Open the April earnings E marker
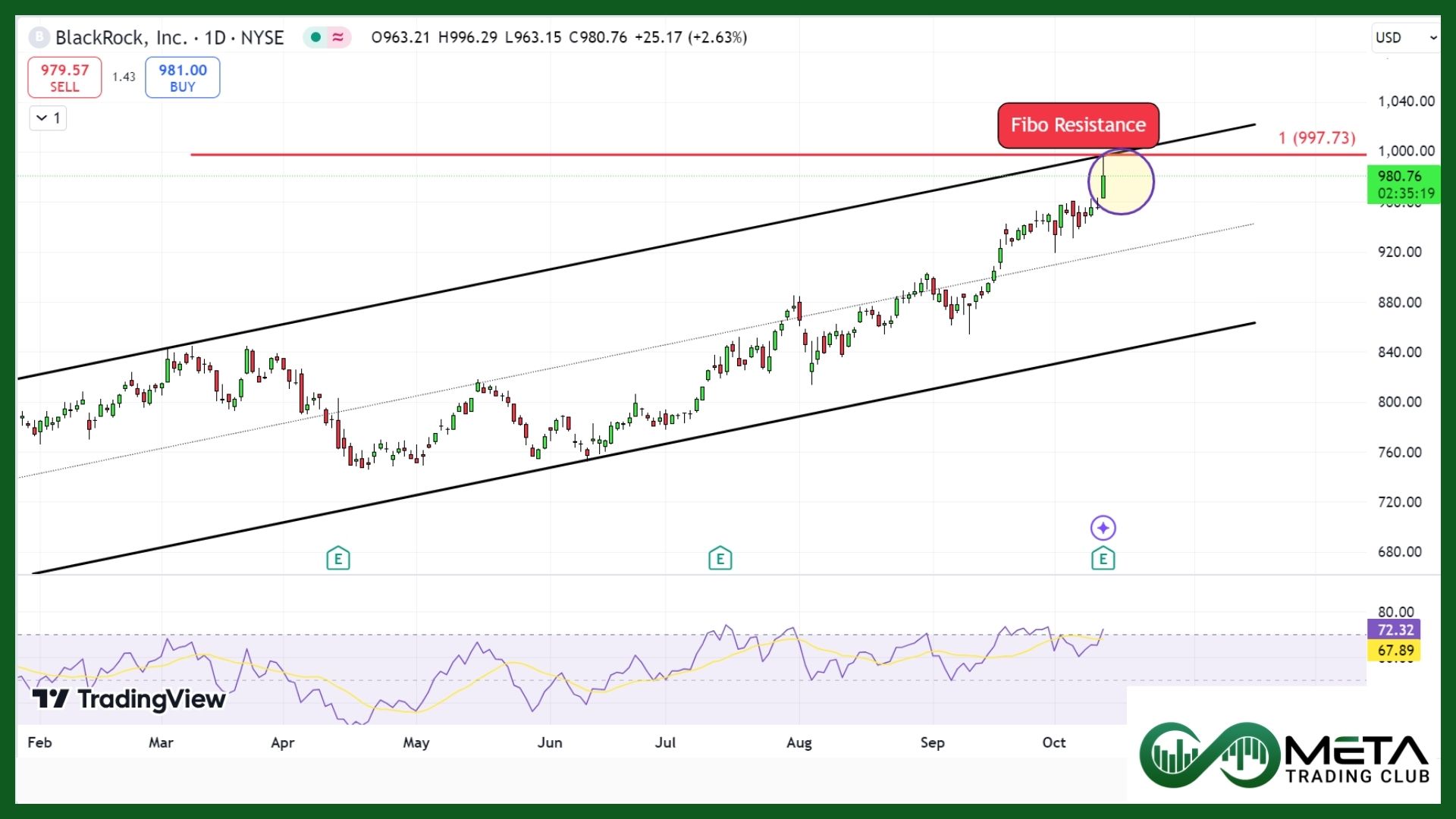Screen dimensions: 1456x819 (338, 559)
